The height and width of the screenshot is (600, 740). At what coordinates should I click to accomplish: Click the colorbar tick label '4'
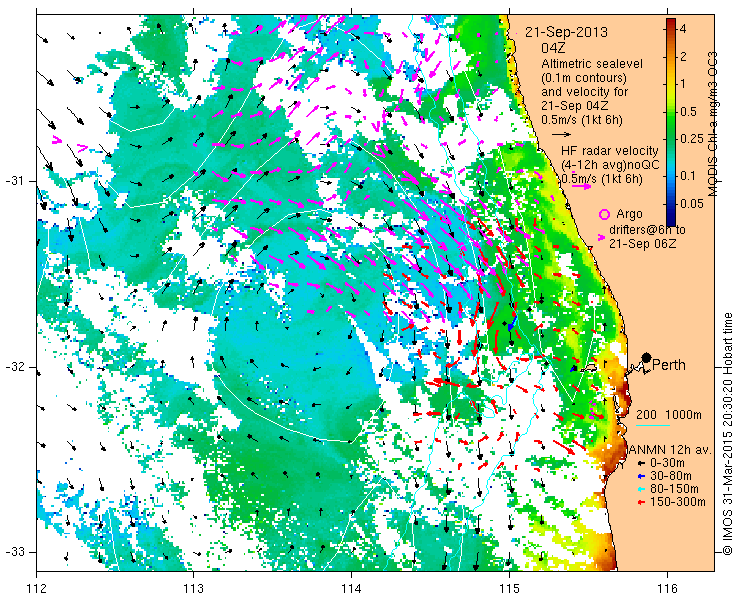[683, 29]
